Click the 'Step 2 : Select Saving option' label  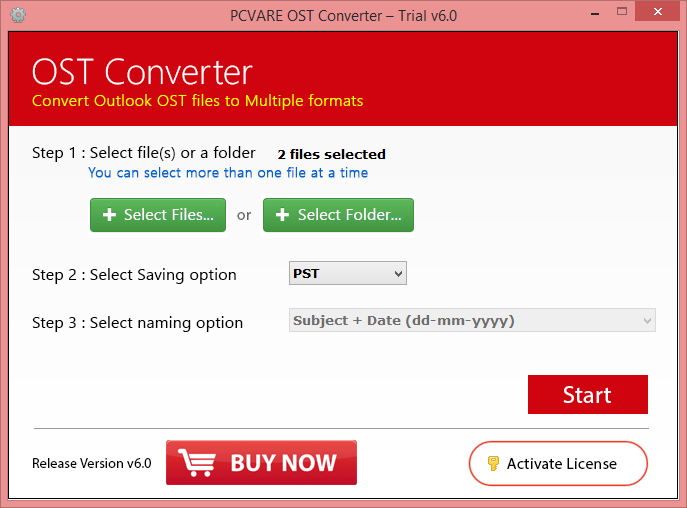point(134,275)
